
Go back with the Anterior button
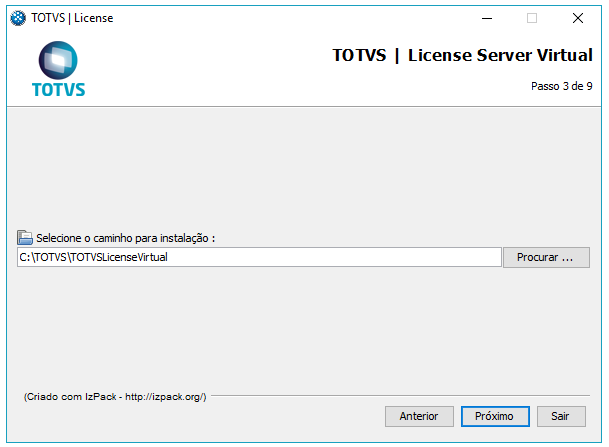point(419,416)
